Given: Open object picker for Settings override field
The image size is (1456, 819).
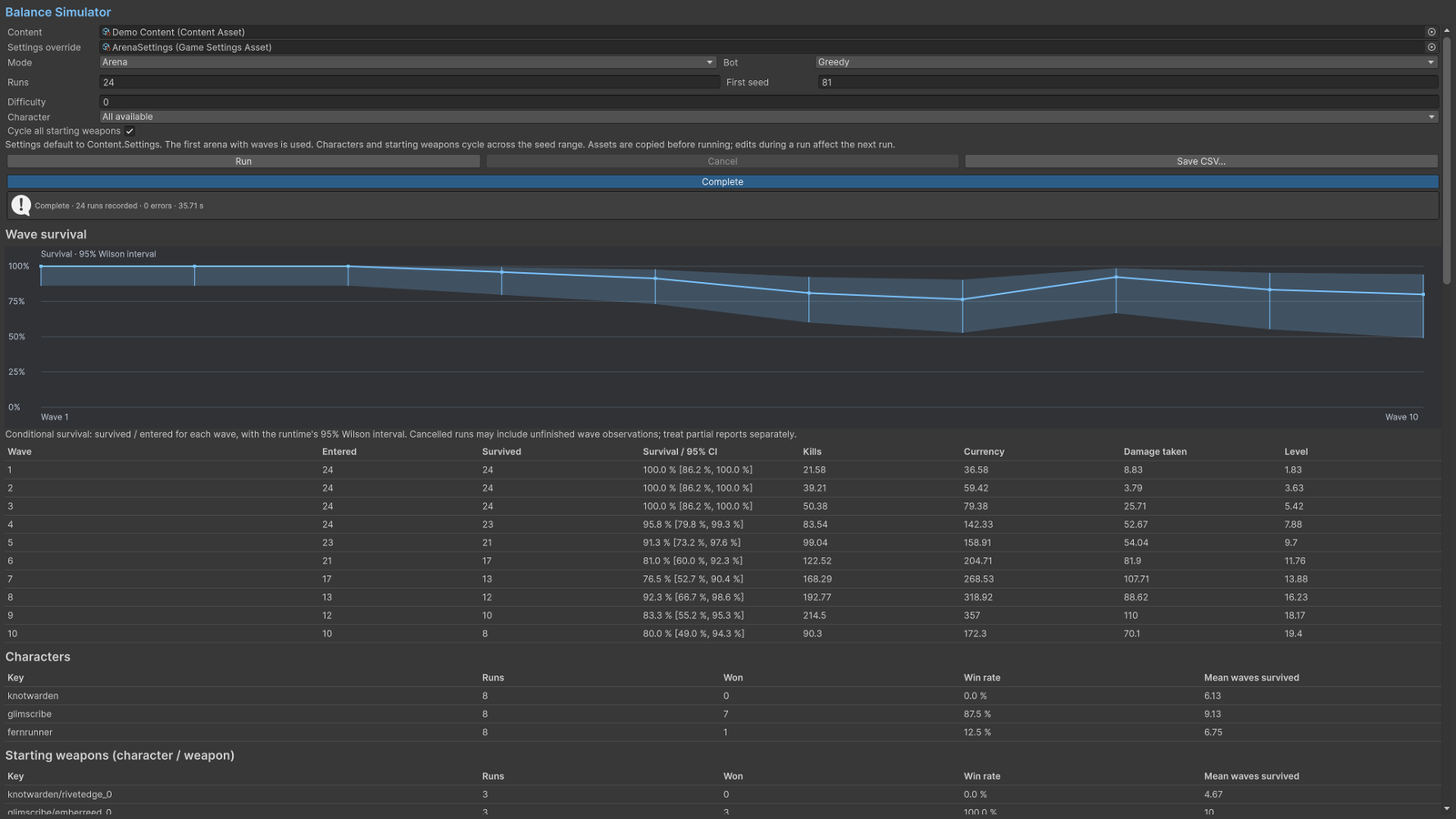Looking at the screenshot, I should [1431, 47].
